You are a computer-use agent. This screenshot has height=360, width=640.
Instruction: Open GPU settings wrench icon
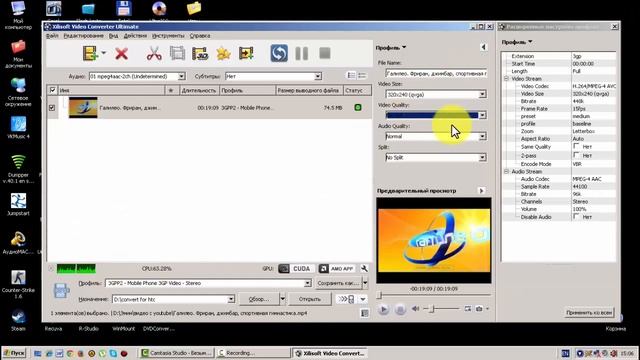[x=364, y=269]
